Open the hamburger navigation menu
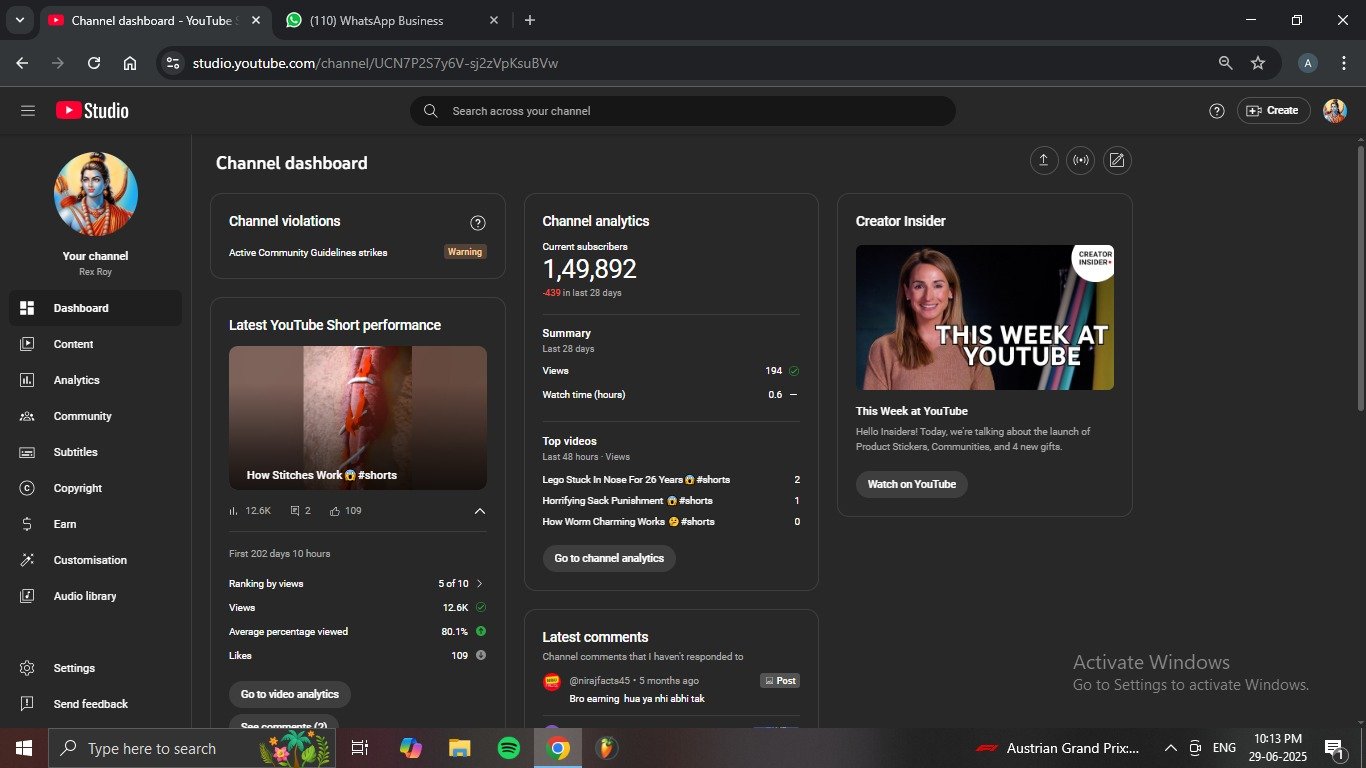This screenshot has height=768, width=1366. (28, 111)
